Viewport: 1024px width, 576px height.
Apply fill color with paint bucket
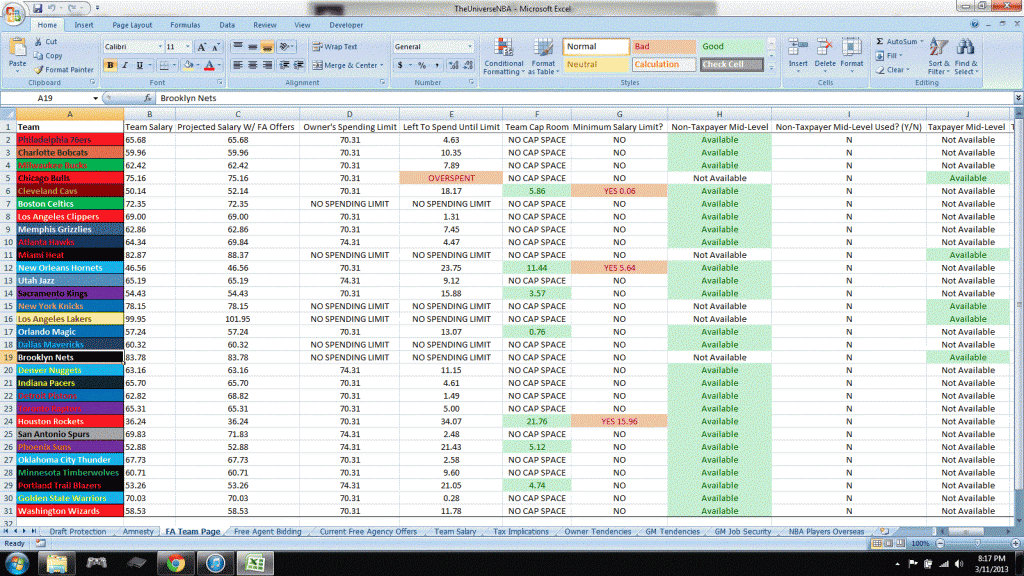tap(188, 65)
